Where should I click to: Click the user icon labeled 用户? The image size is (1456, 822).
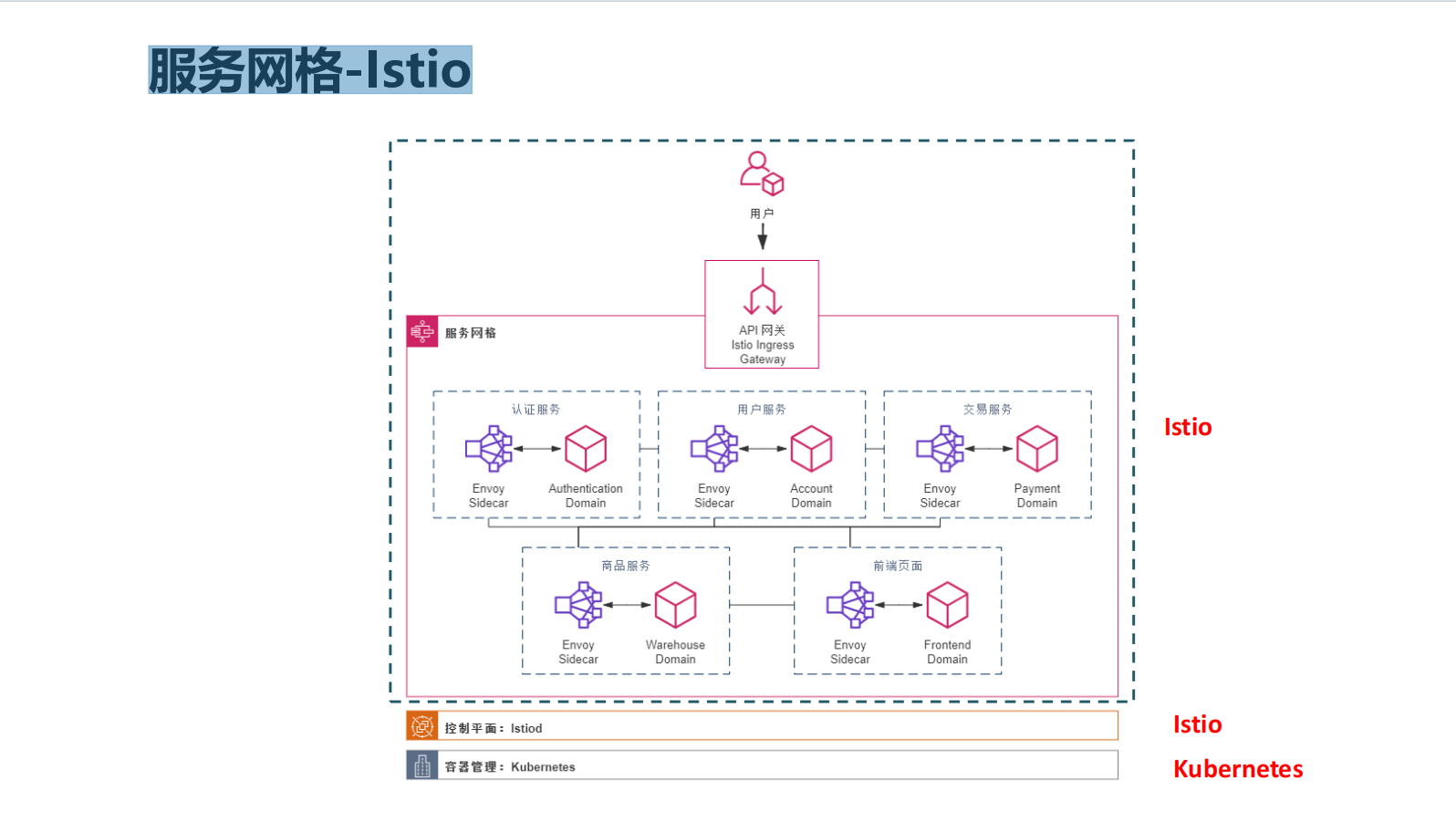coord(762,173)
